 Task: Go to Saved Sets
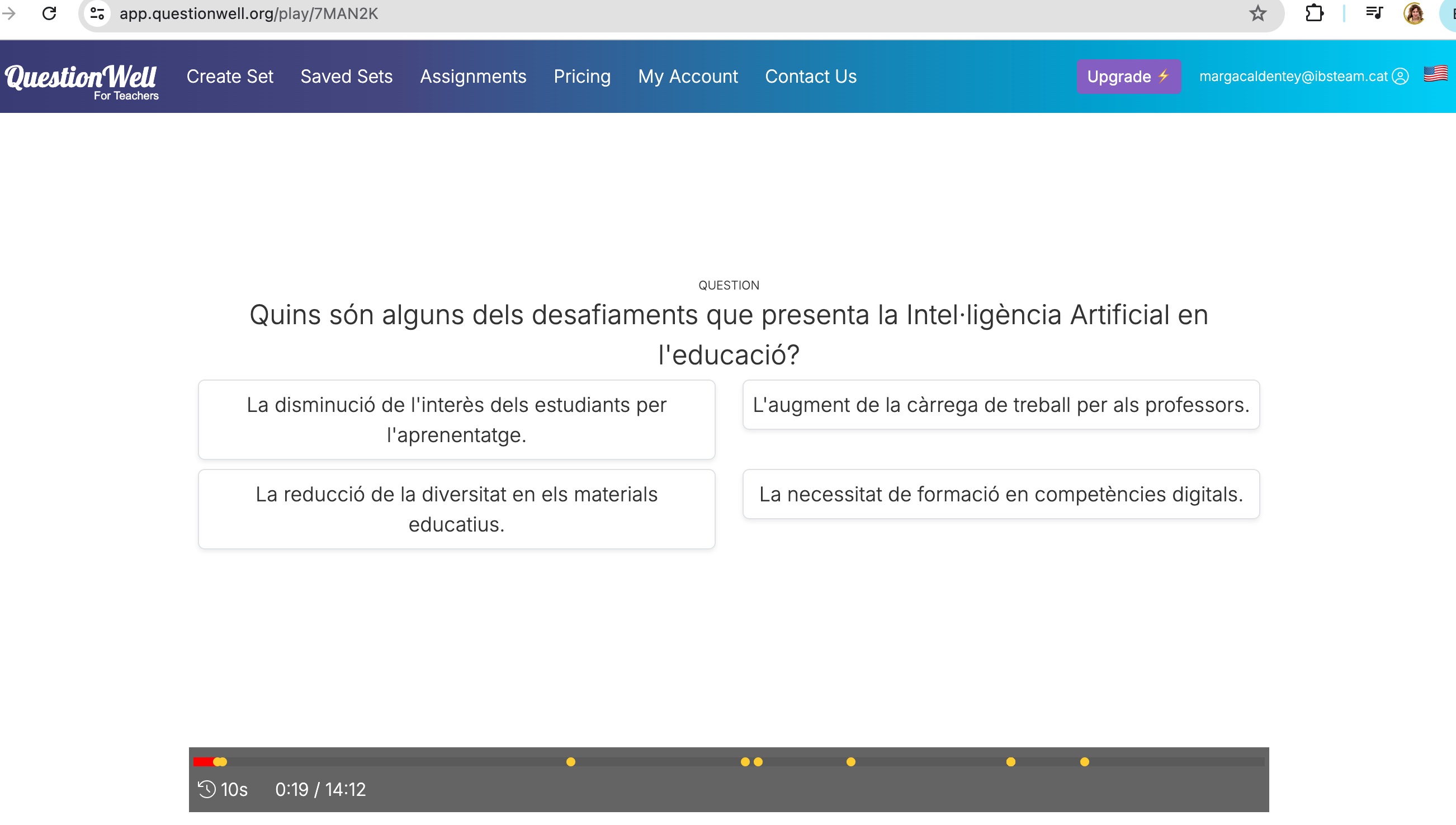[346, 76]
